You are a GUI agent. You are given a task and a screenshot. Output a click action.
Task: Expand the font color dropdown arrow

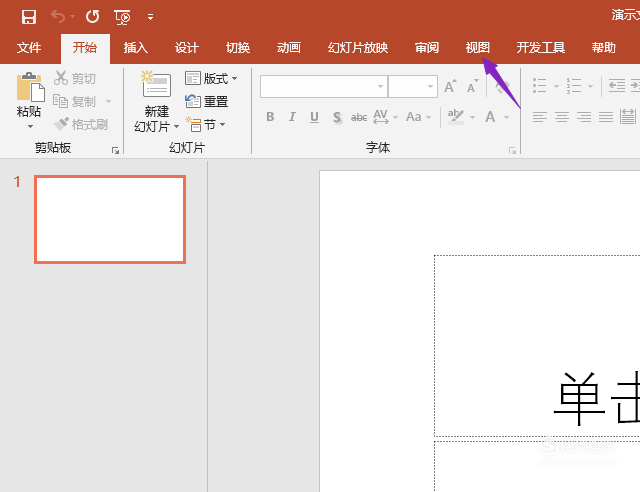[507, 118]
